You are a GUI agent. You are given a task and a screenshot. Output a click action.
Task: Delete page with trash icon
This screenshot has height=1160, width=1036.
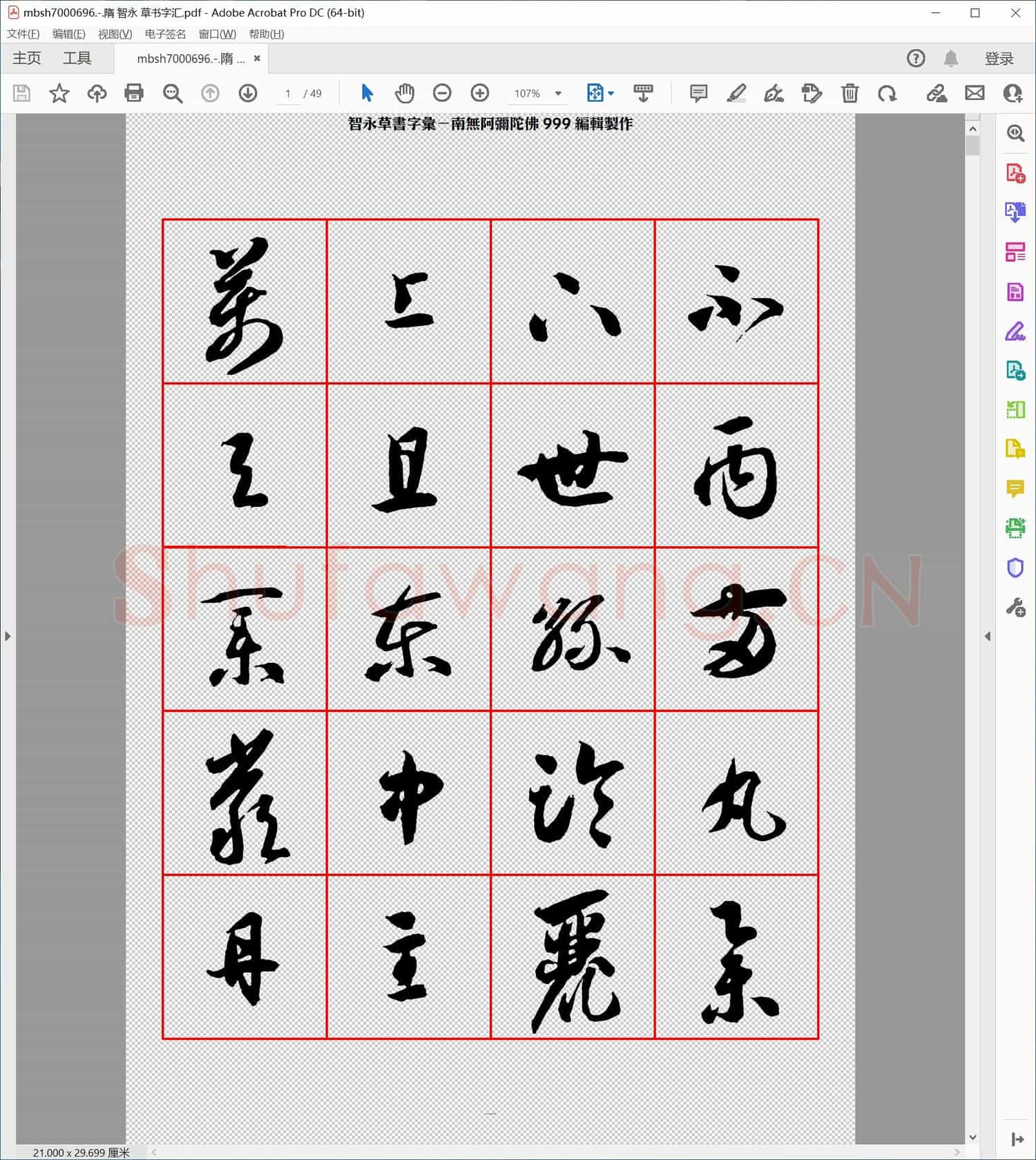coord(850,93)
